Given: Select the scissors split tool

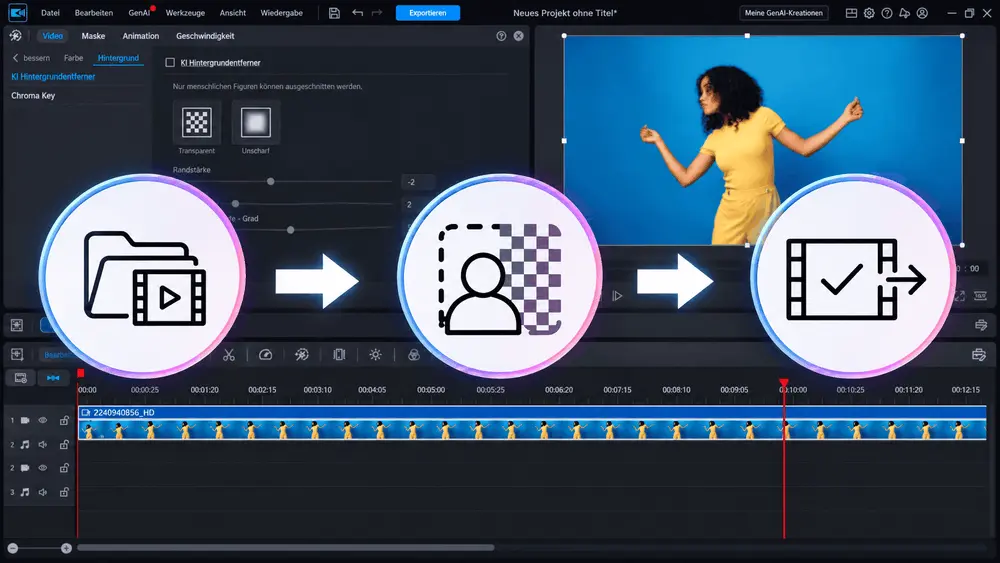Looking at the screenshot, I should (x=229, y=355).
